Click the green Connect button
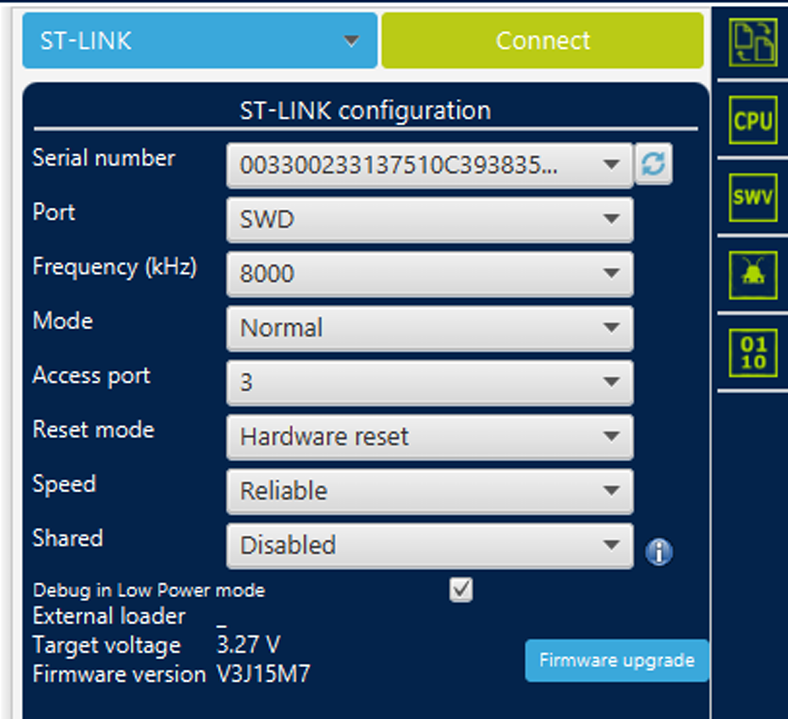This screenshot has width=794, height=726. coord(542,41)
